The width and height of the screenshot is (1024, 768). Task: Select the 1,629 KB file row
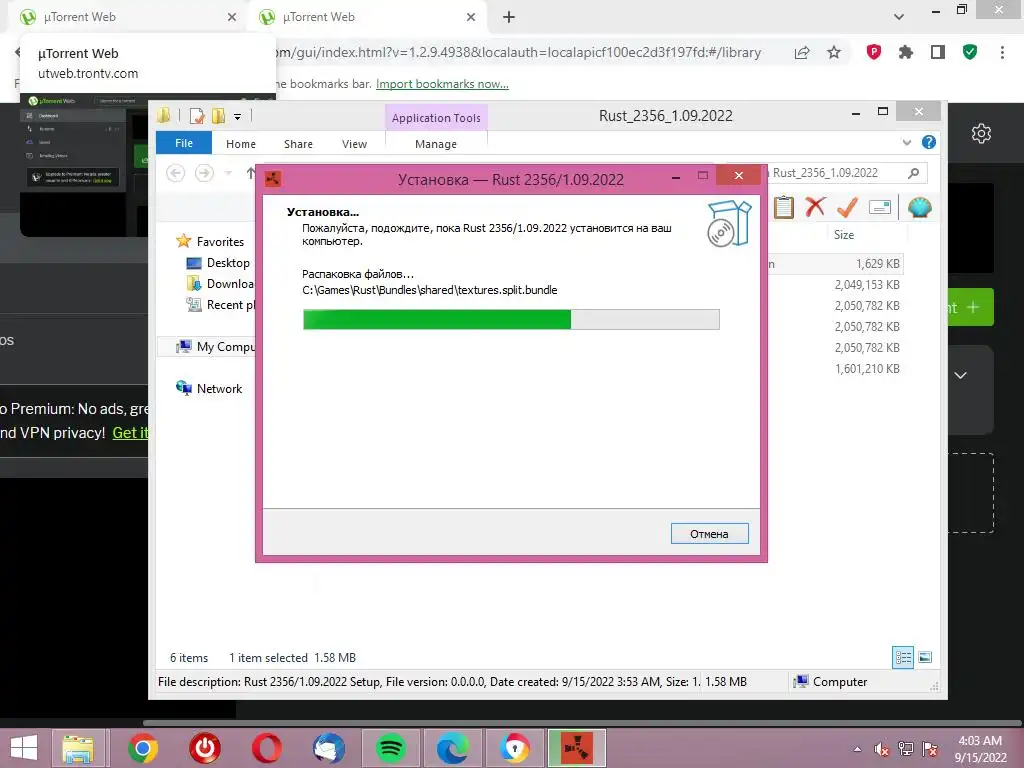point(835,264)
